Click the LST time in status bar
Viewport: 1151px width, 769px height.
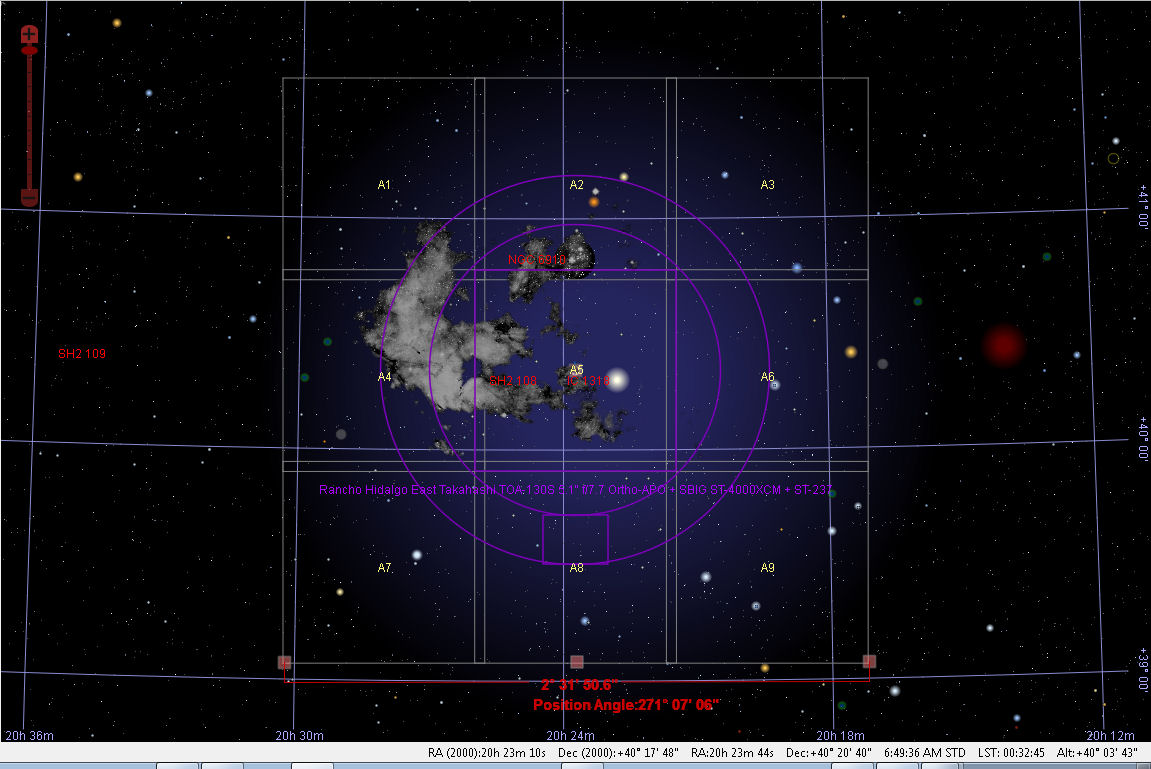coord(1012,753)
